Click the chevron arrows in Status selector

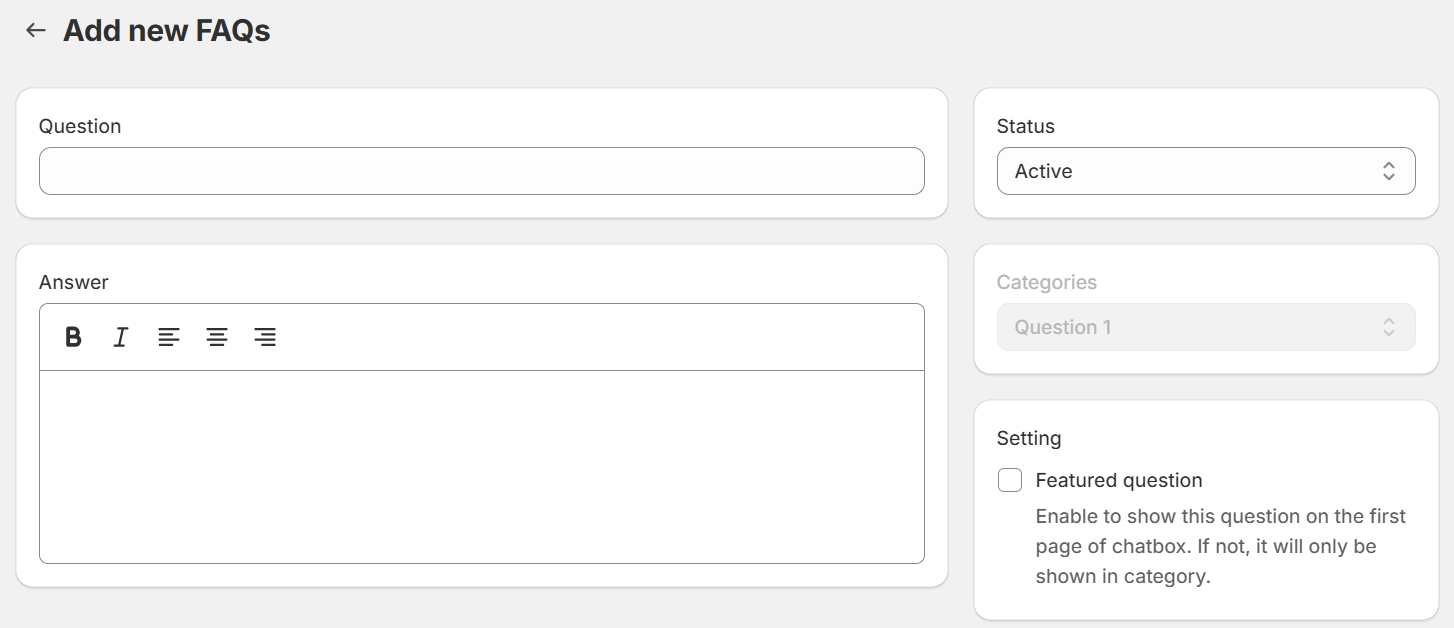pyautogui.click(x=1388, y=171)
